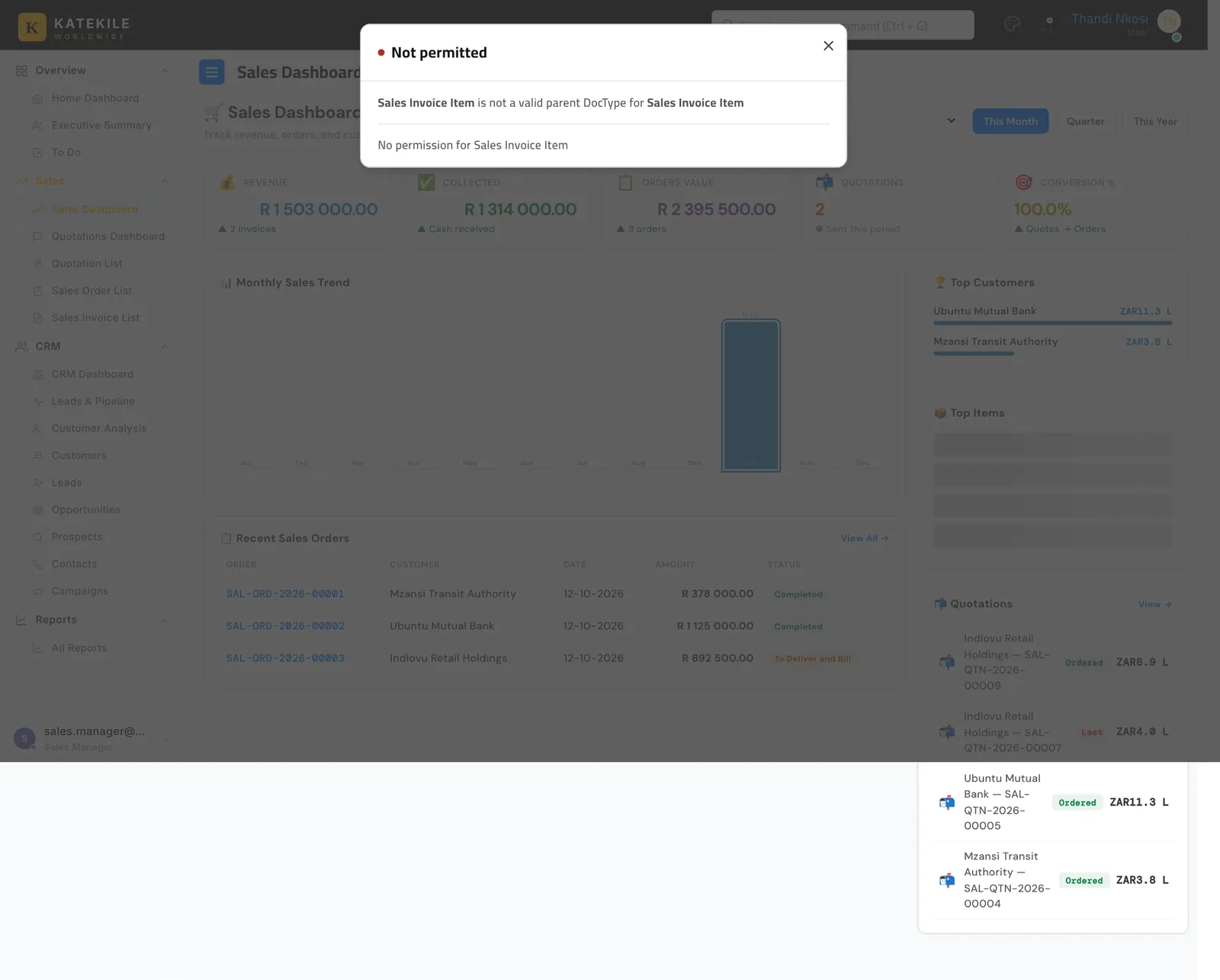Open order SAL-ORD-2026-00002
The height and width of the screenshot is (980, 1220).
285,626
